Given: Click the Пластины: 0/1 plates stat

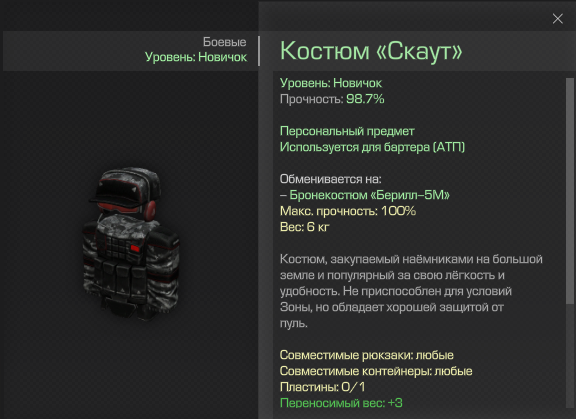Looking at the screenshot, I should (x=323, y=387).
